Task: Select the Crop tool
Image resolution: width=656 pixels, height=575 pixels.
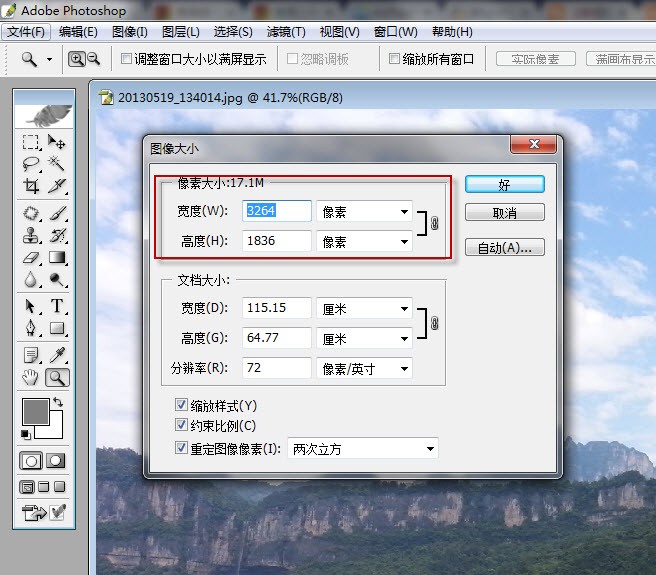Action: tap(31, 186)
